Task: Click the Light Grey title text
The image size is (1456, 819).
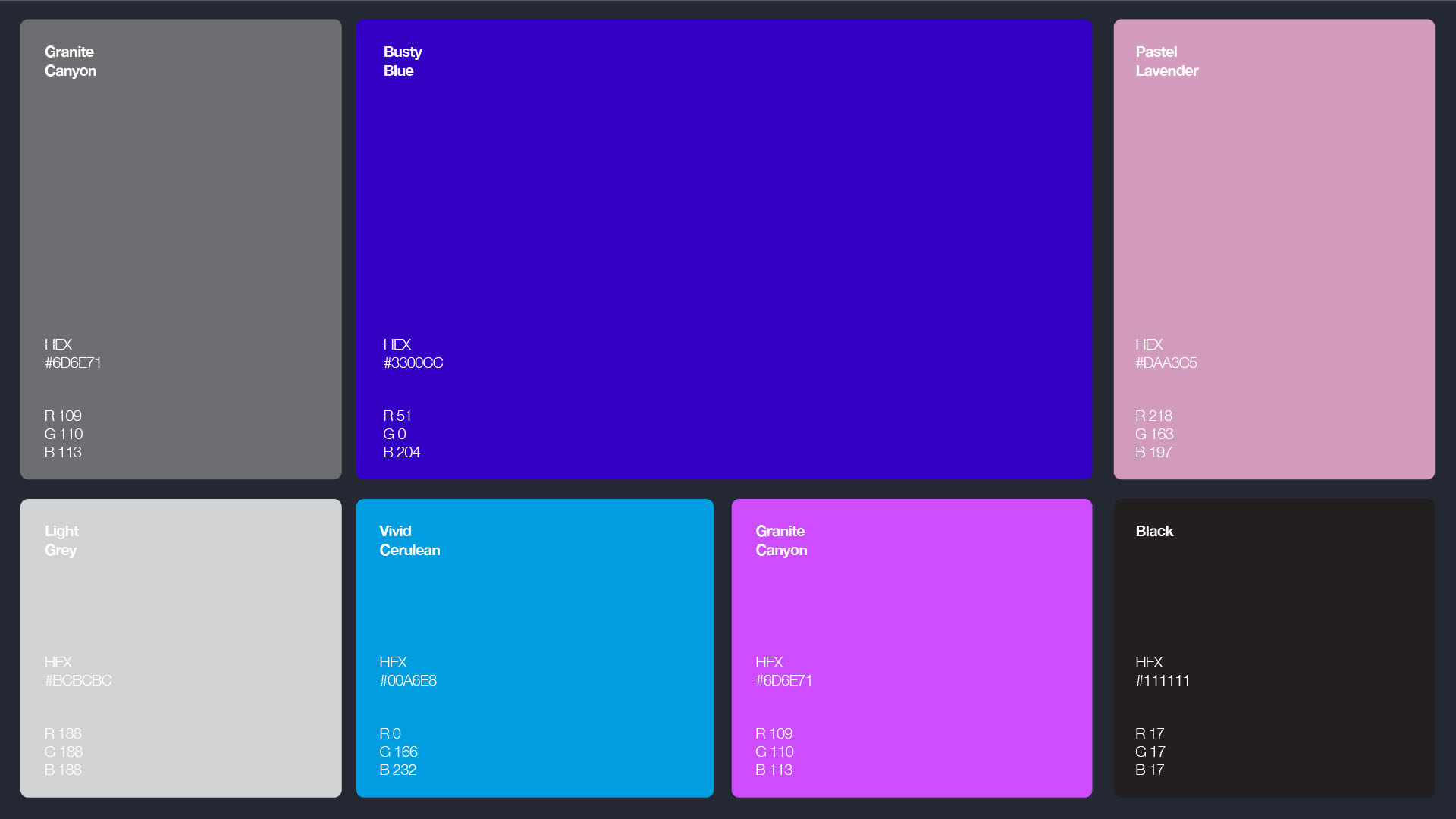Action: (x=61, y=541)
